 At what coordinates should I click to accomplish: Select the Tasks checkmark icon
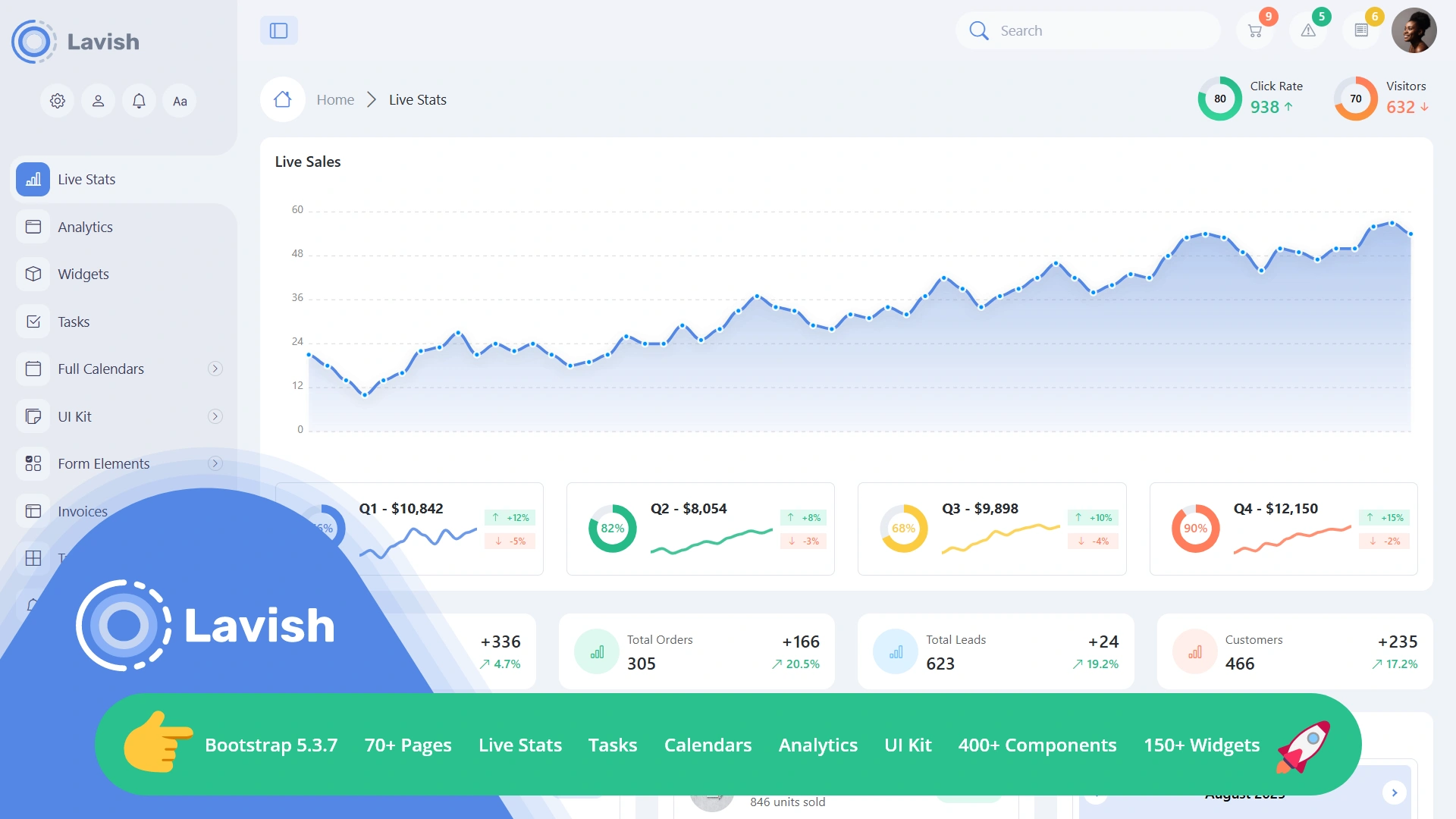pos(33,321)
